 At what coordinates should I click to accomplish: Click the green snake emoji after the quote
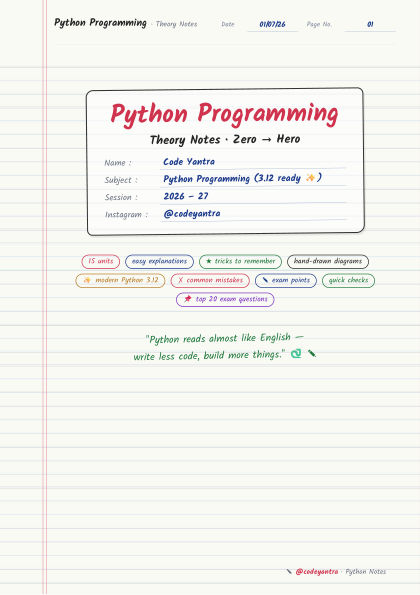[296, 354]
